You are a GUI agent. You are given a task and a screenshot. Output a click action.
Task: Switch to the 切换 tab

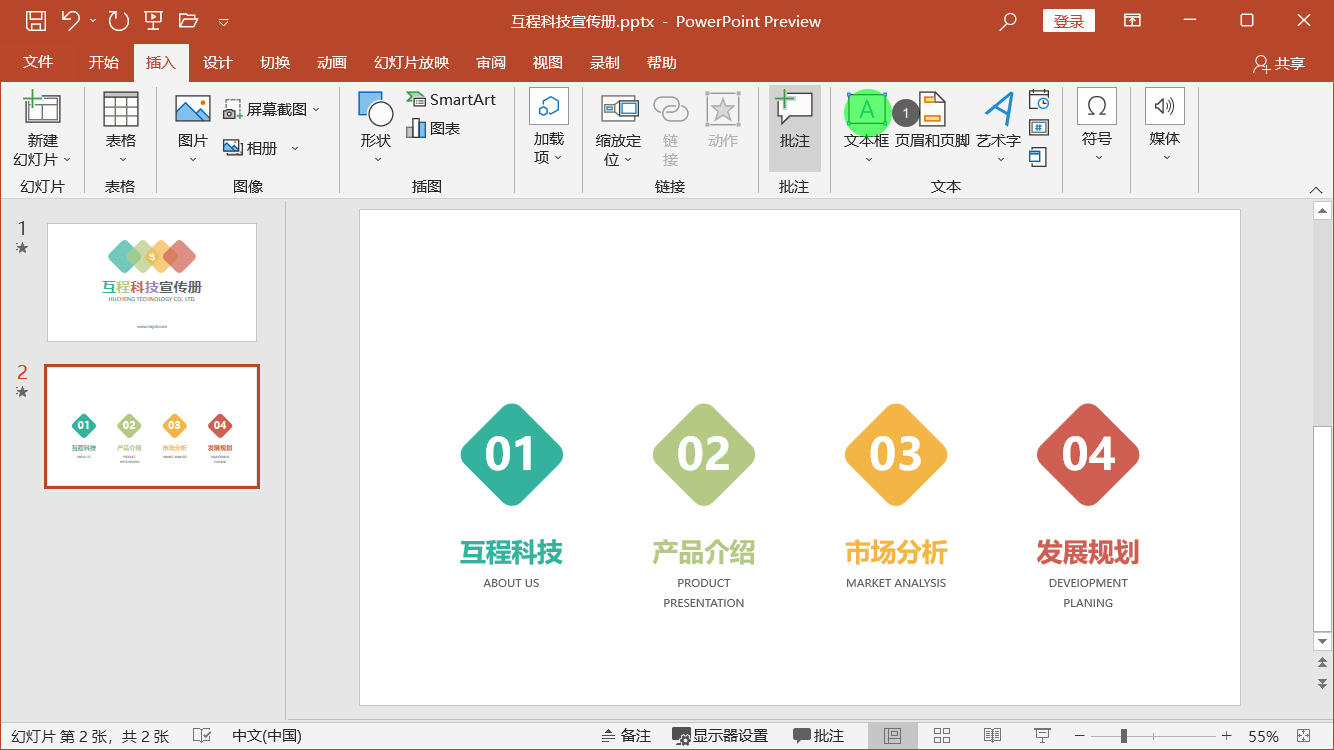click(x=275, y=62)
